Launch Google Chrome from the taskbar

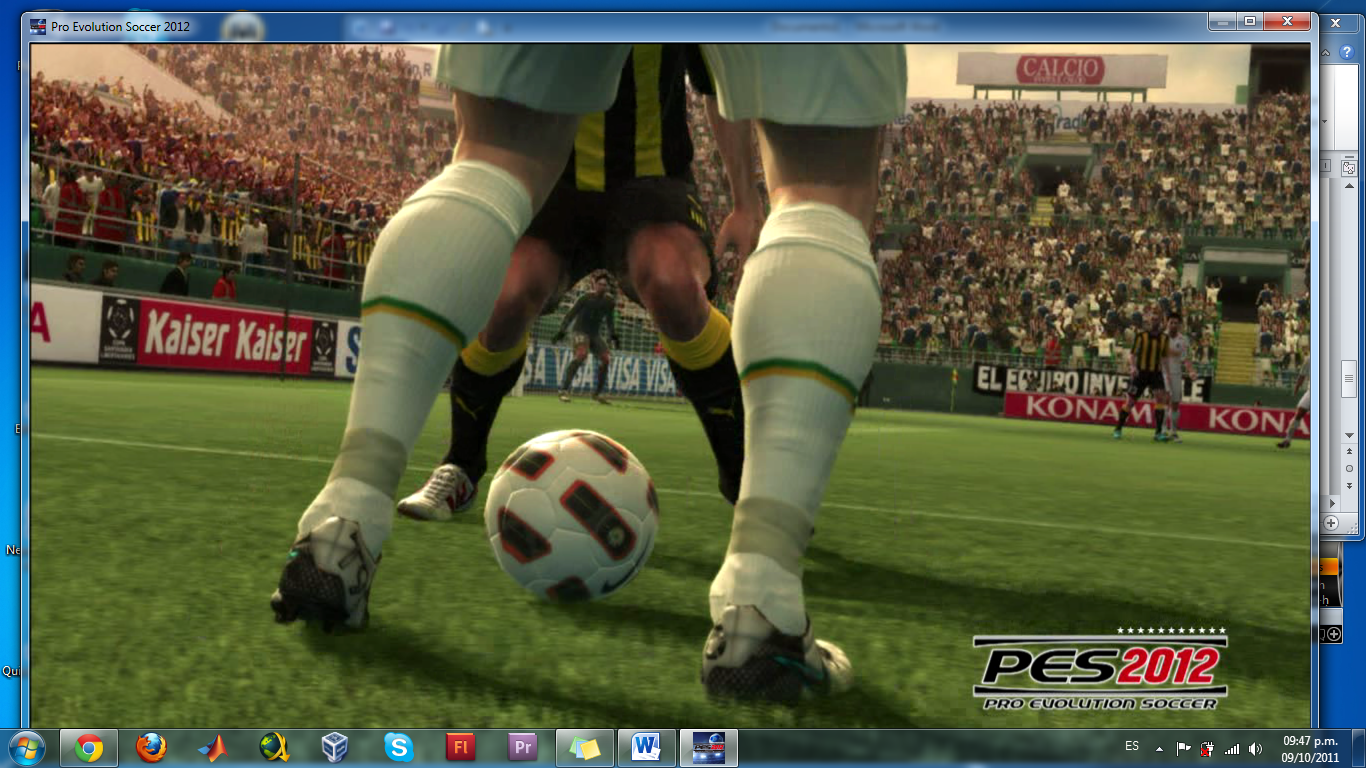87,745
